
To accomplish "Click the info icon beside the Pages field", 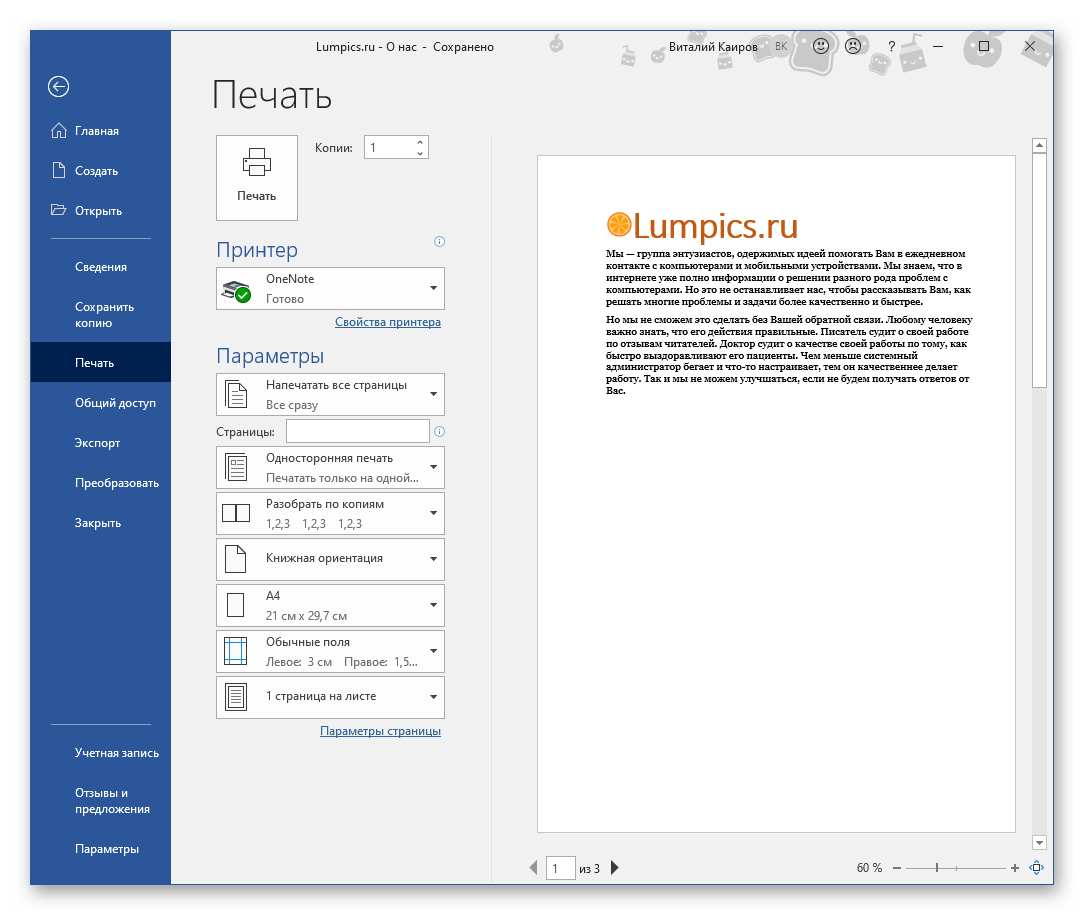I will [439, 432].
